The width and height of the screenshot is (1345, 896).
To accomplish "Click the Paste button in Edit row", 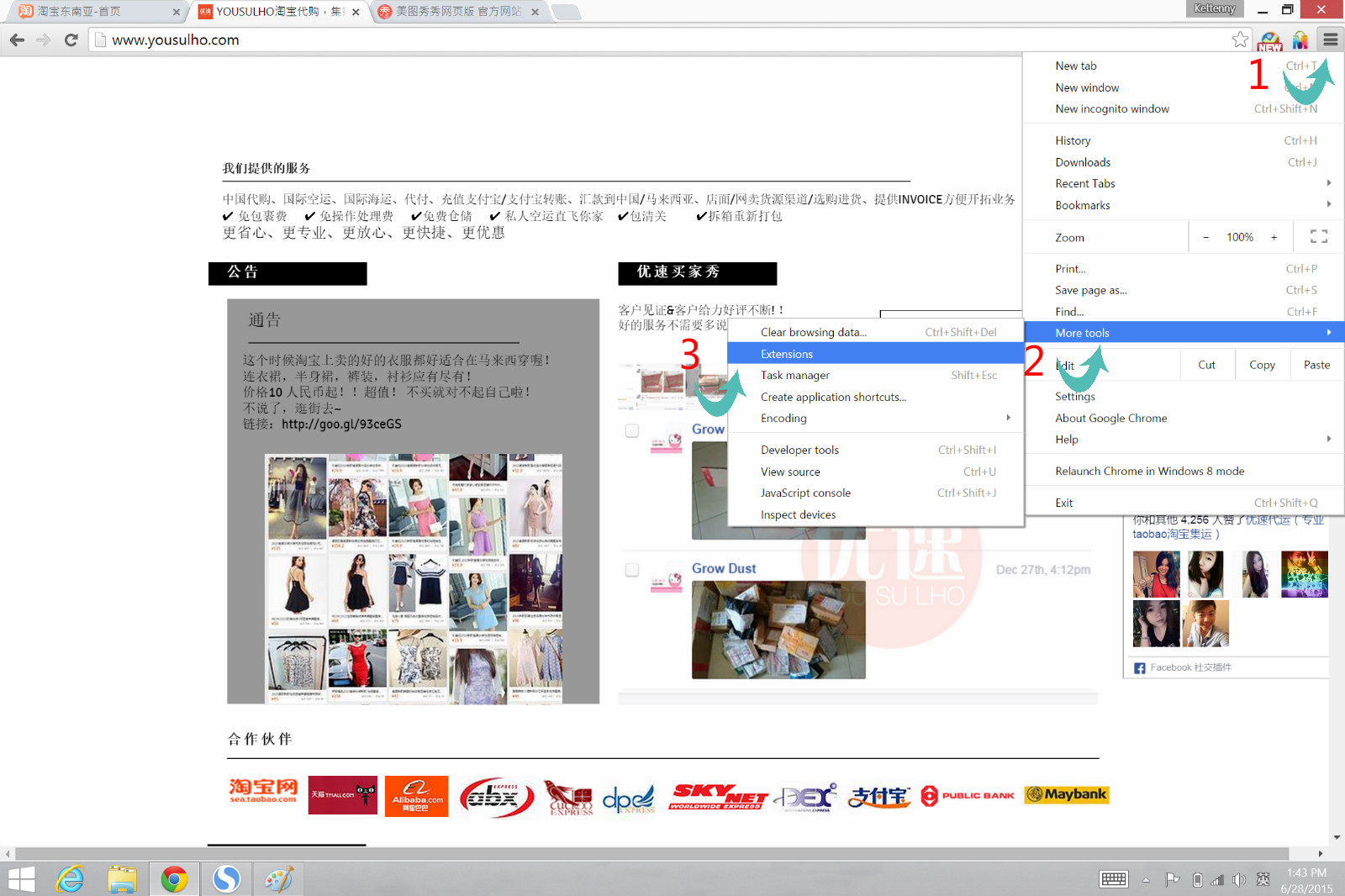I will click(x=1316, y=365).
